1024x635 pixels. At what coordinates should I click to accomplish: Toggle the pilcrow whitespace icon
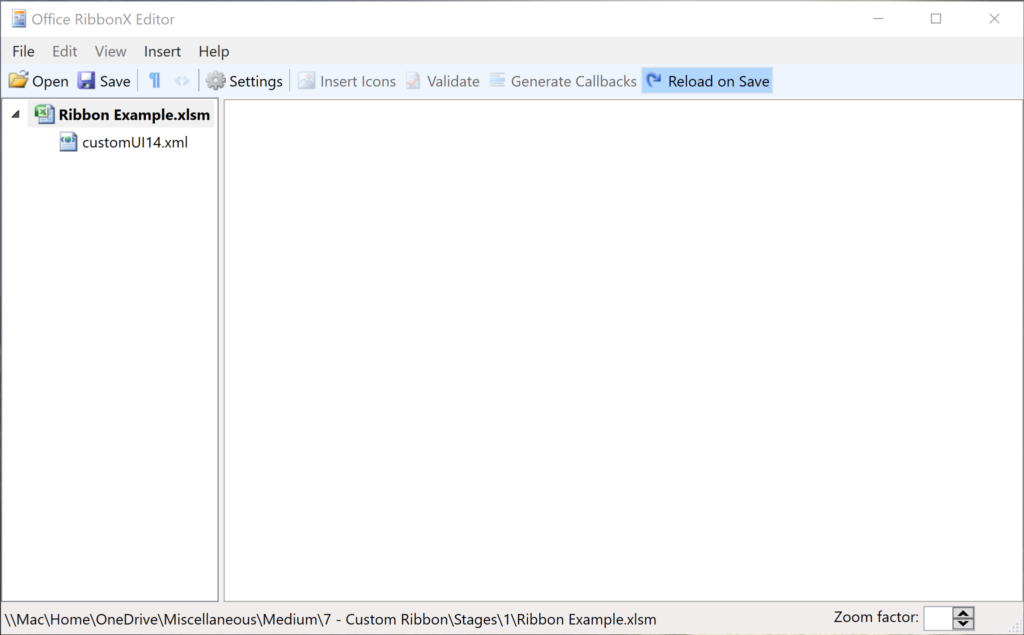pyautogui.click(x=154, y=81)
